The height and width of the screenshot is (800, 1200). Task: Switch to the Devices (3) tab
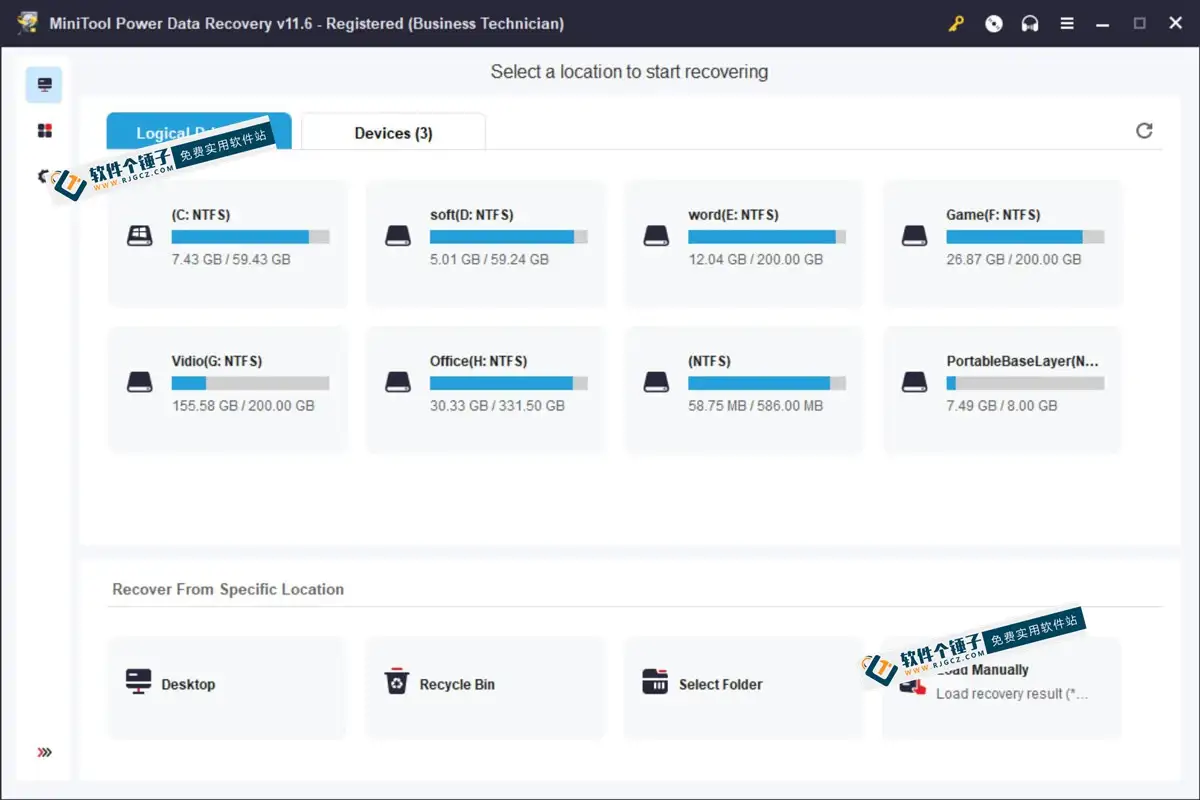click(393, 132)
